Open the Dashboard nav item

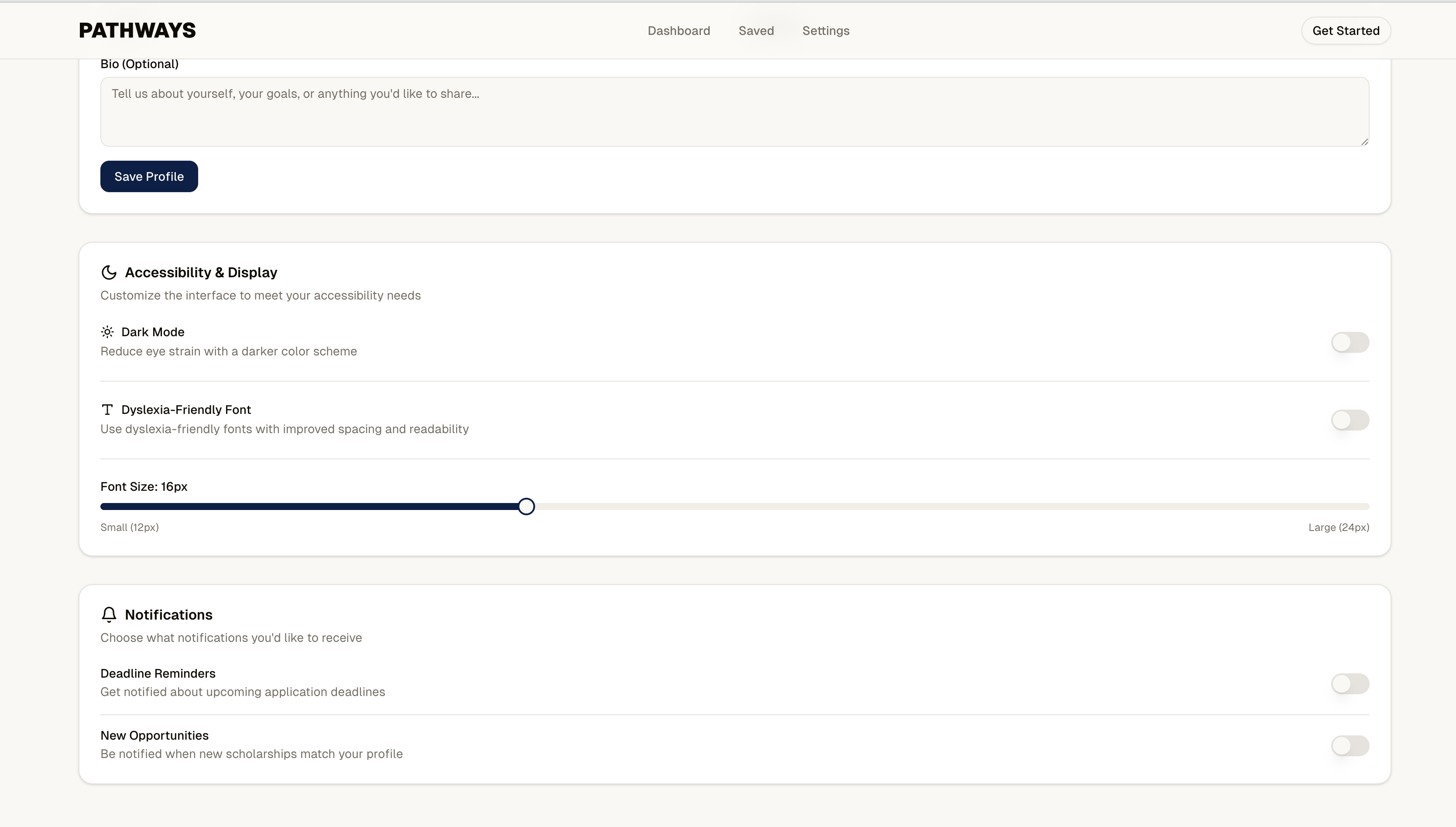[x=679, y=31]
